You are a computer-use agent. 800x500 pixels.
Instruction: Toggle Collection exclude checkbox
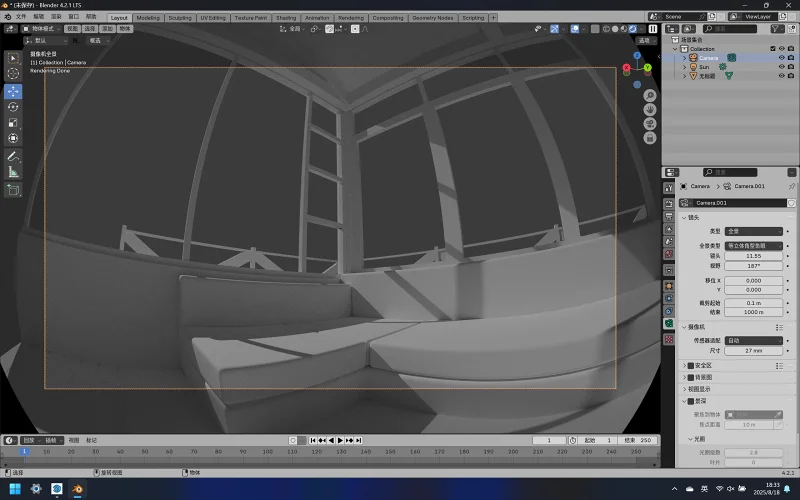772,49
